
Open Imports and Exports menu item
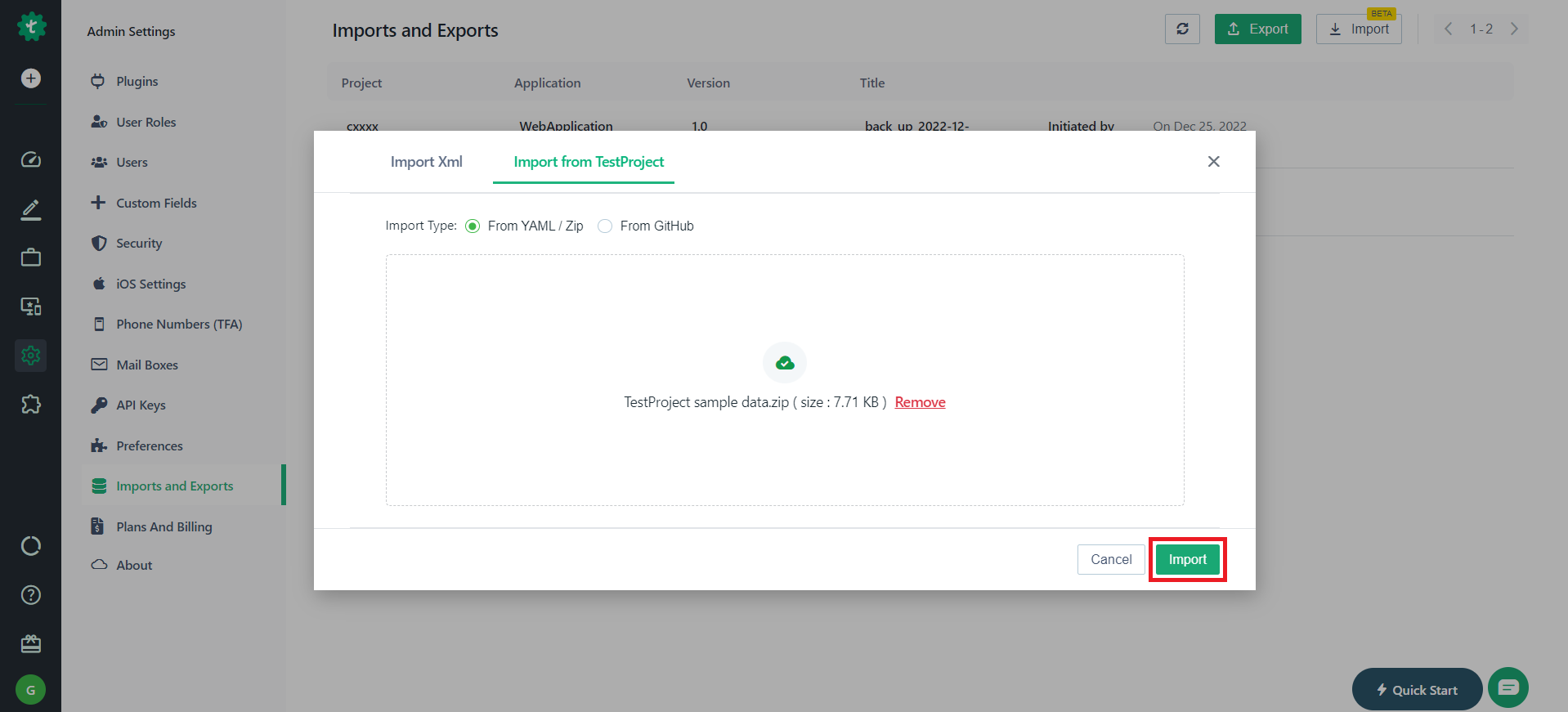(x=184, y=486)
